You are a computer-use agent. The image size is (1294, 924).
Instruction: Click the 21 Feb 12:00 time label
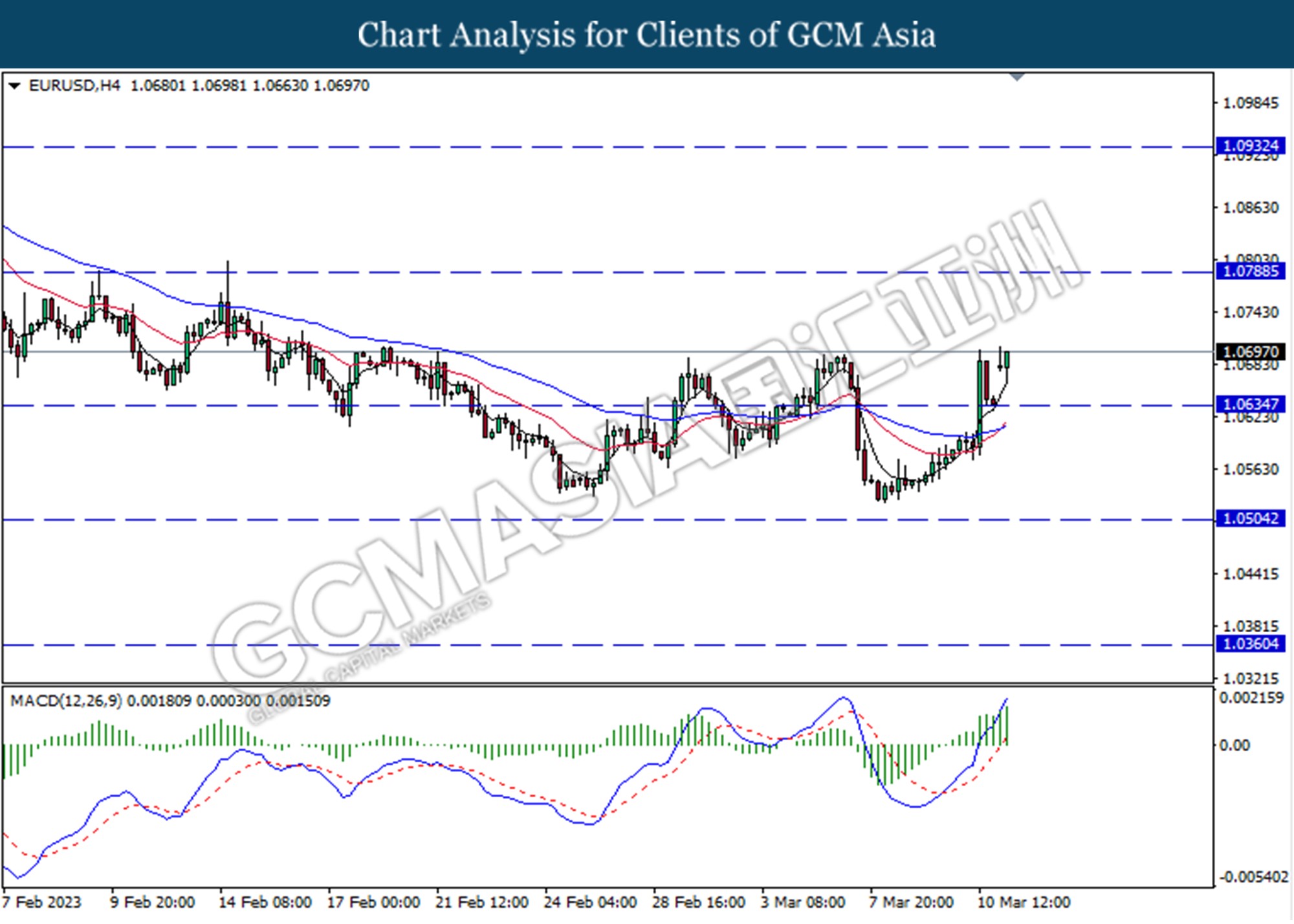[x=482, y=903]
